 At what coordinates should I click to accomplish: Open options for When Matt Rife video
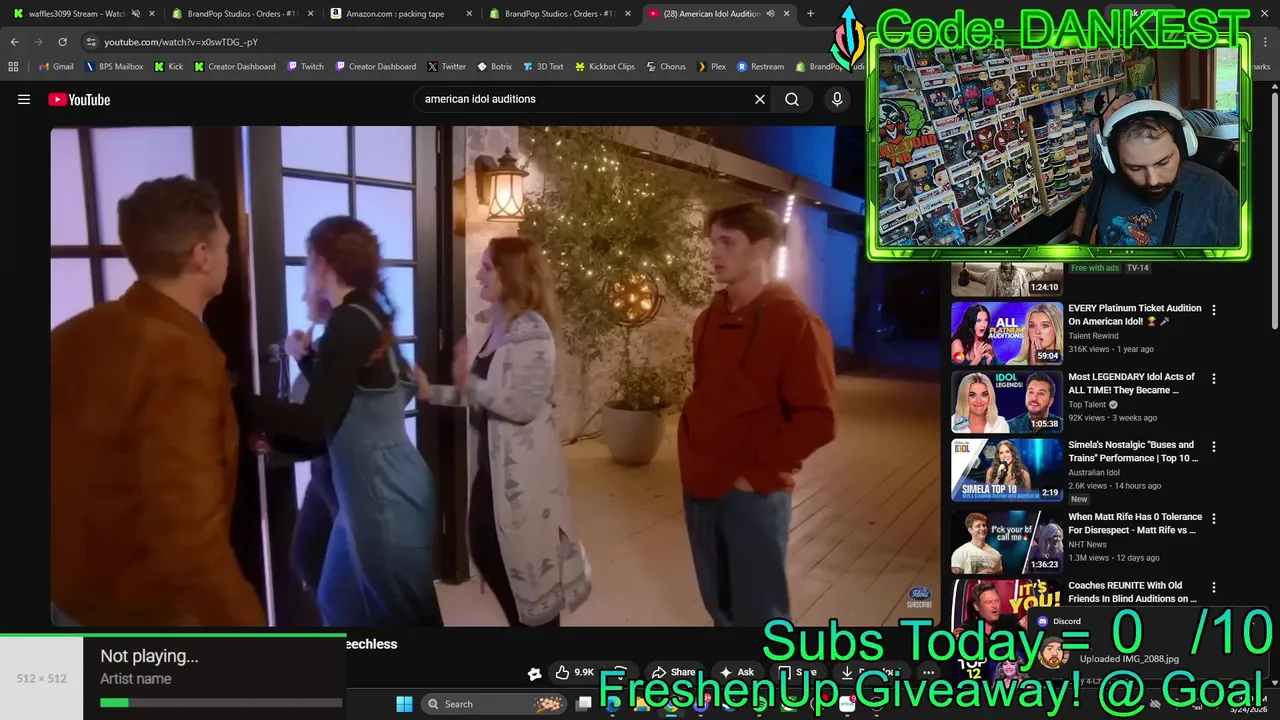1214,519
